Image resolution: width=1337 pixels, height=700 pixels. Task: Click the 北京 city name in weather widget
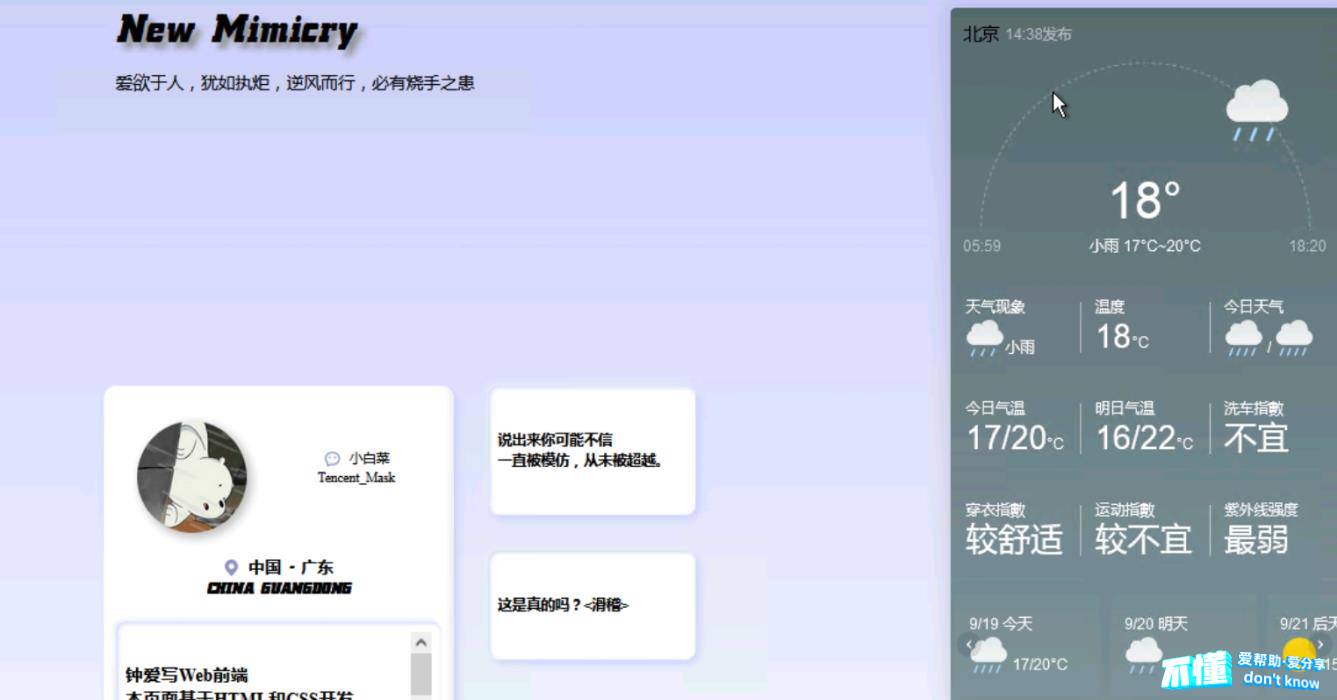coord(981,34)
